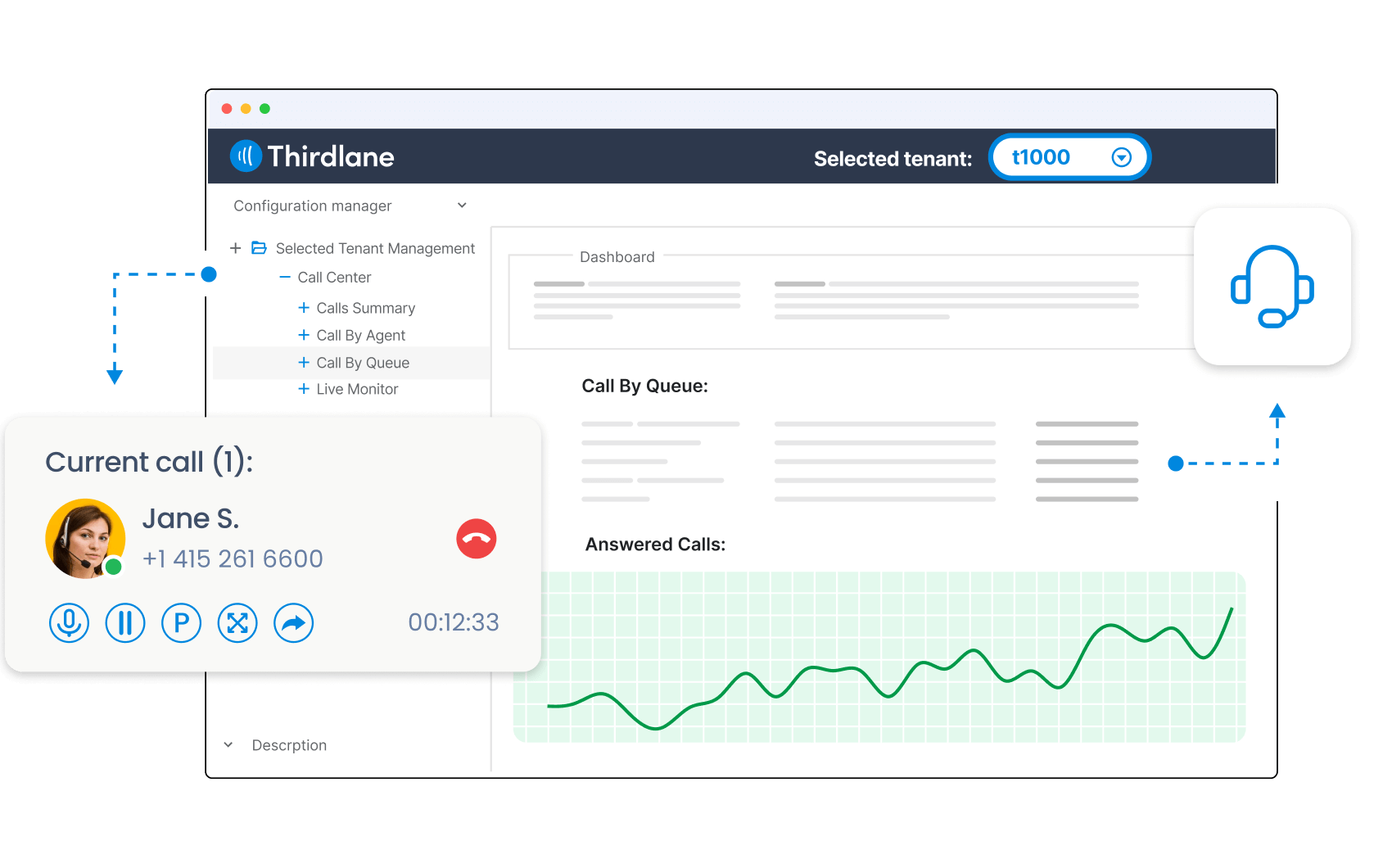
Task: Open the headset support icon card
Action: 1272,287
